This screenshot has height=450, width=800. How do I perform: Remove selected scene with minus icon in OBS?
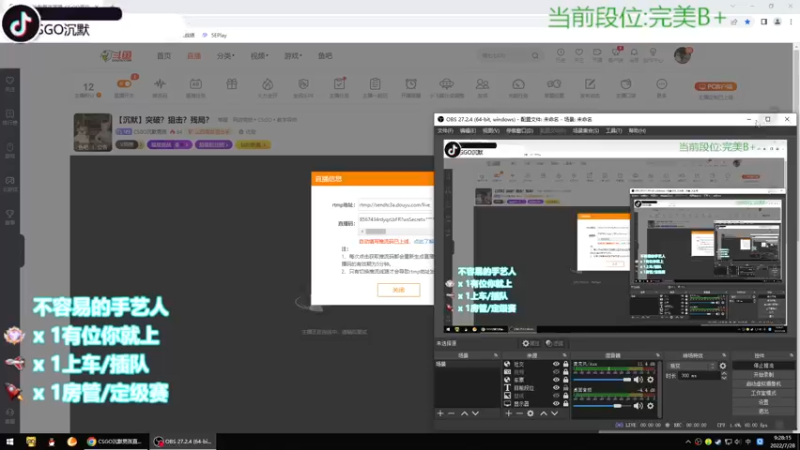pyautogui.click(x=452, y=413)
